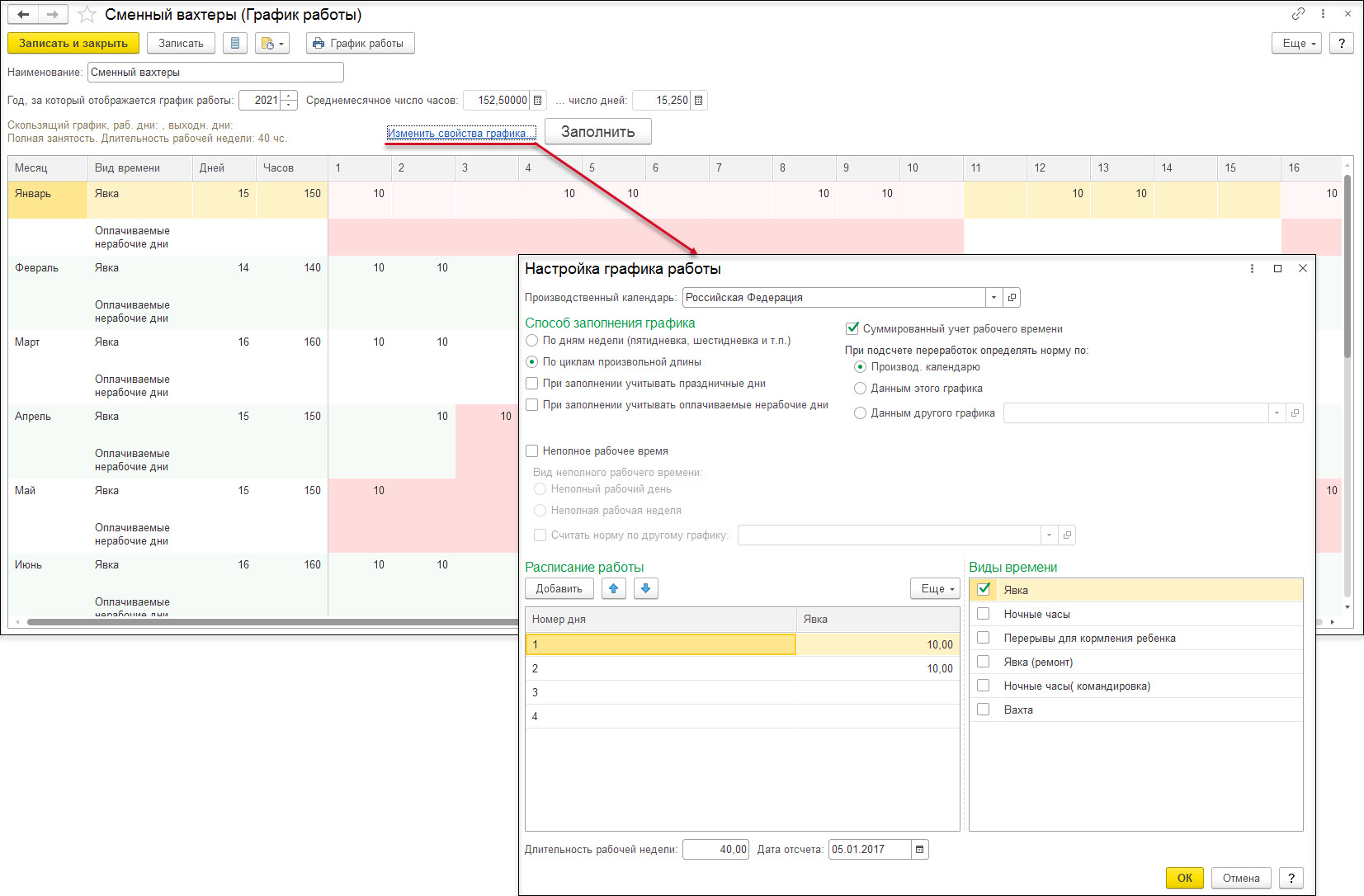Uncheck Явка time type
The height and width of the screenshot is (896, 1364).
coord(984,589)
